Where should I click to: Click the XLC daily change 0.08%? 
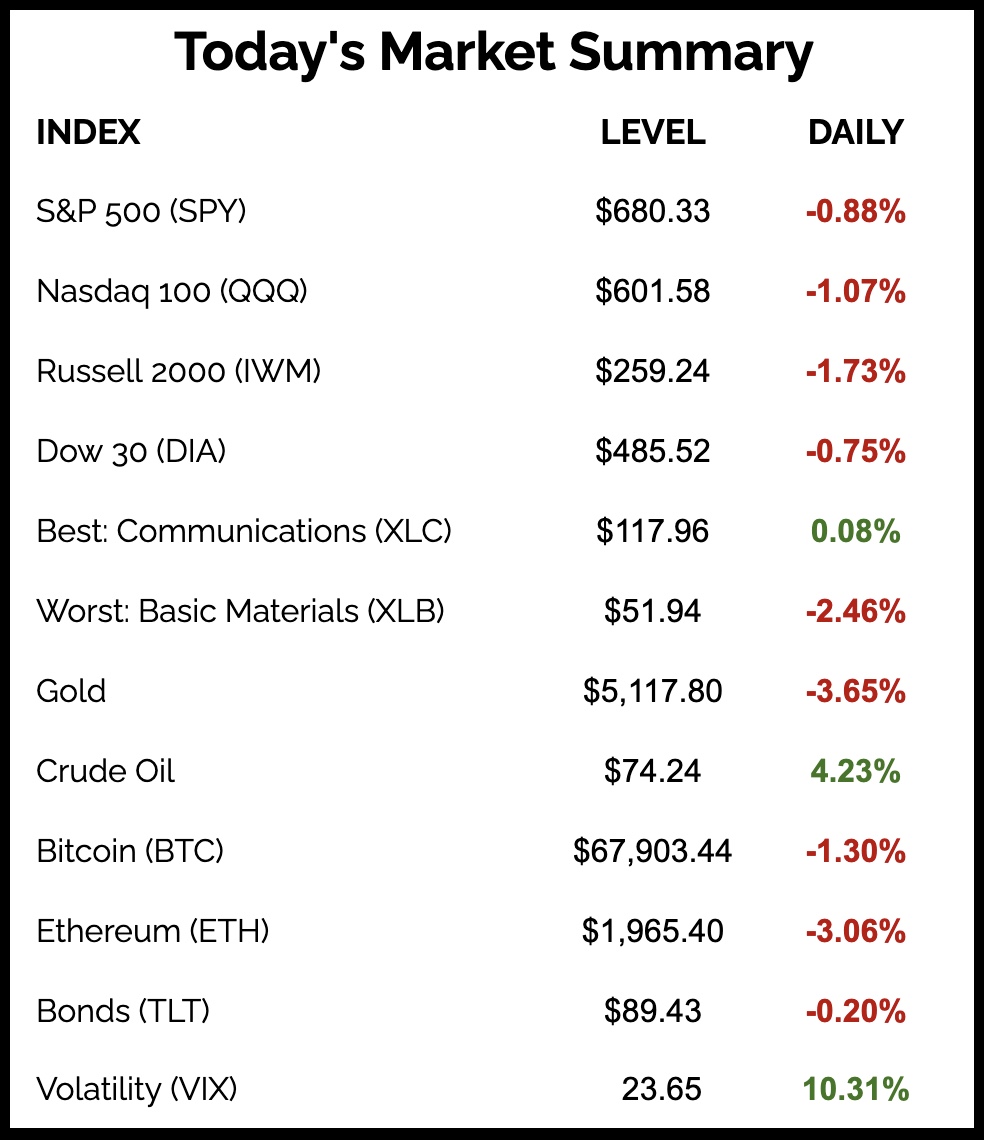pos(855,531)
